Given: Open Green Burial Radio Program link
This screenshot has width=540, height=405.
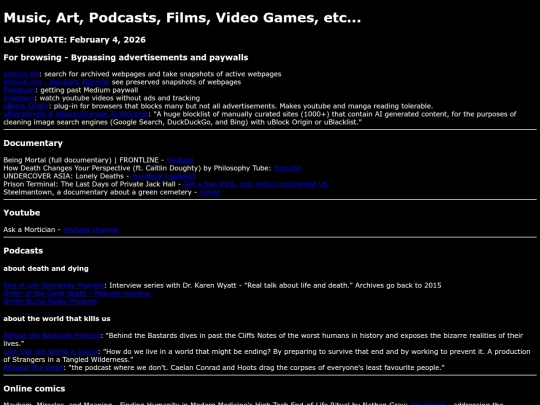Looking at the screenshot, I should [x=51, y=301].
